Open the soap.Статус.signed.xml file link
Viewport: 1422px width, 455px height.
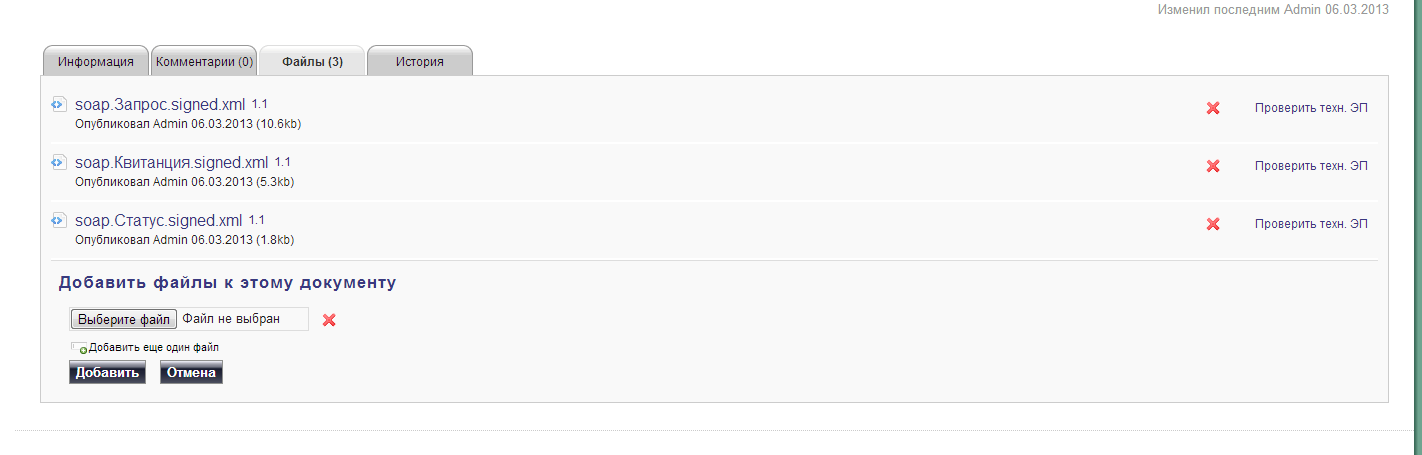(159, 221)
